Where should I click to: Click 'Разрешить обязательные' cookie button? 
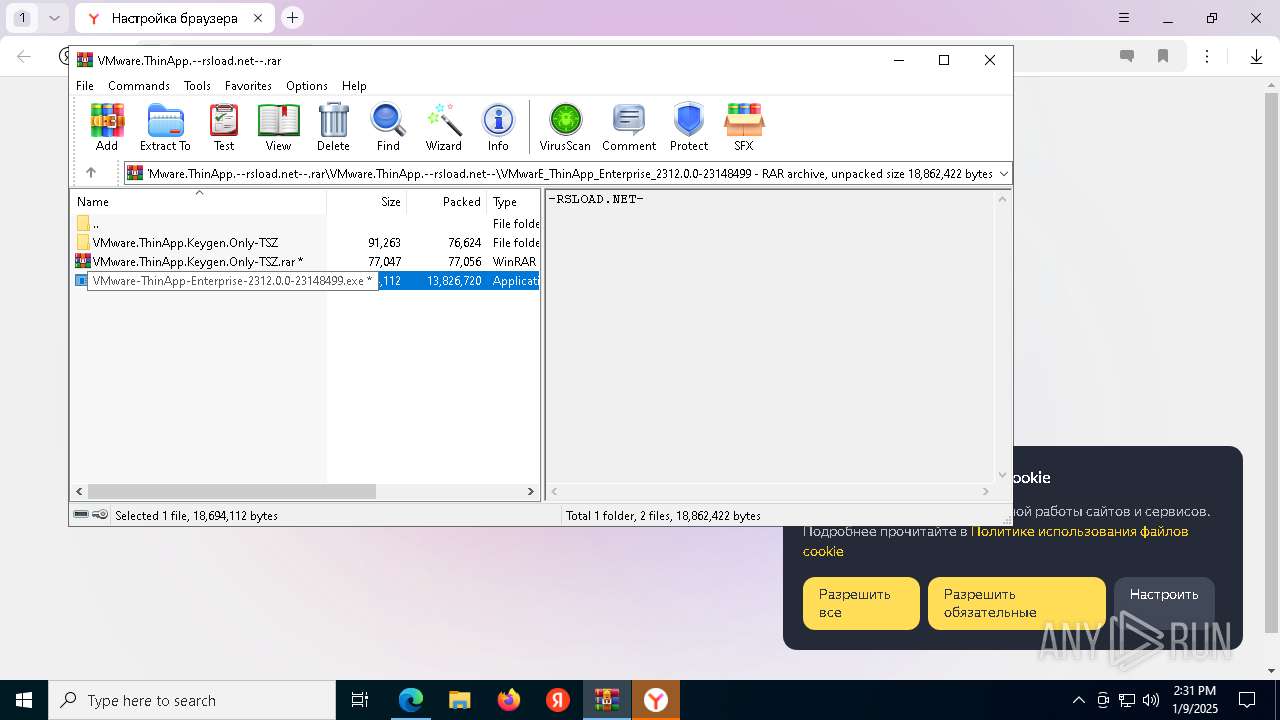coord(1017,603)
